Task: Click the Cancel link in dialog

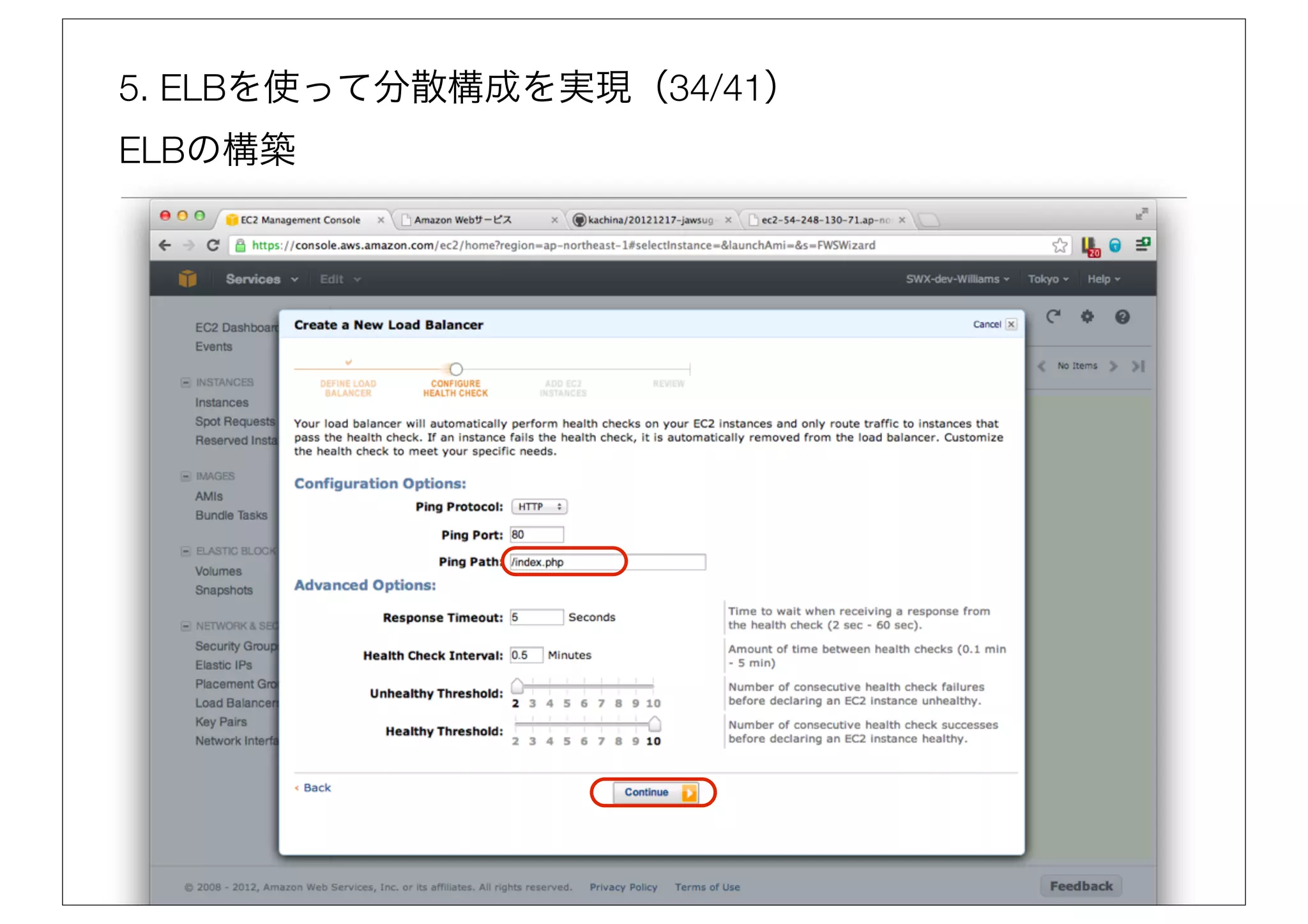Action: 987,324
